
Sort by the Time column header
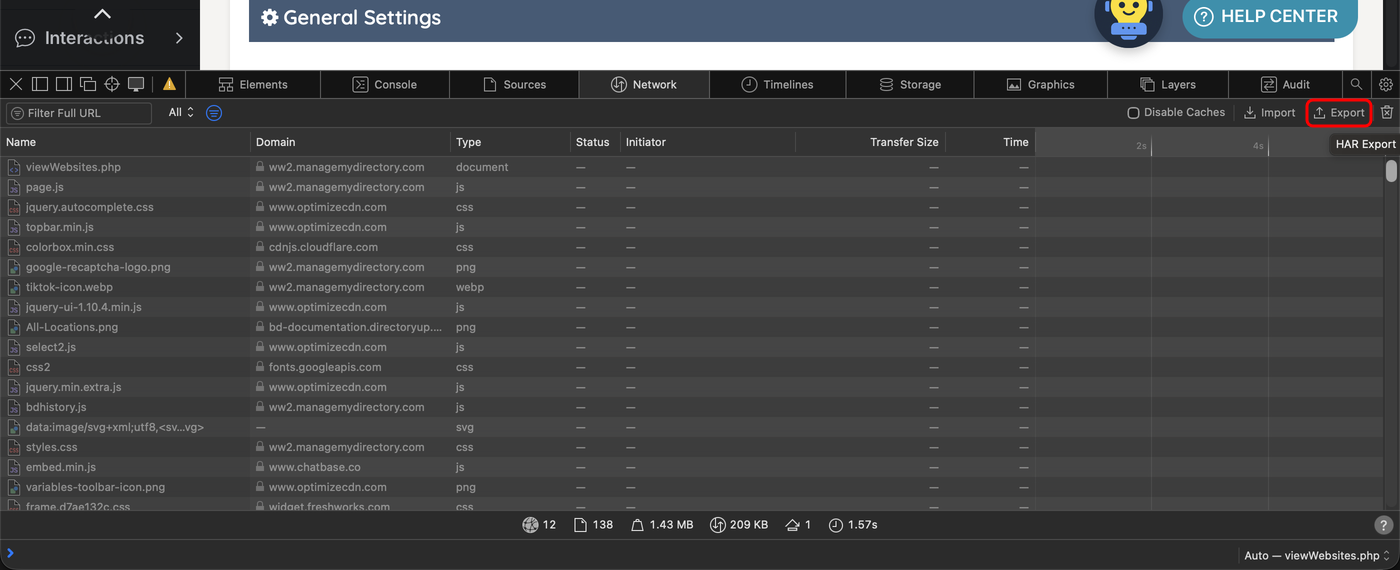[990, 142]
